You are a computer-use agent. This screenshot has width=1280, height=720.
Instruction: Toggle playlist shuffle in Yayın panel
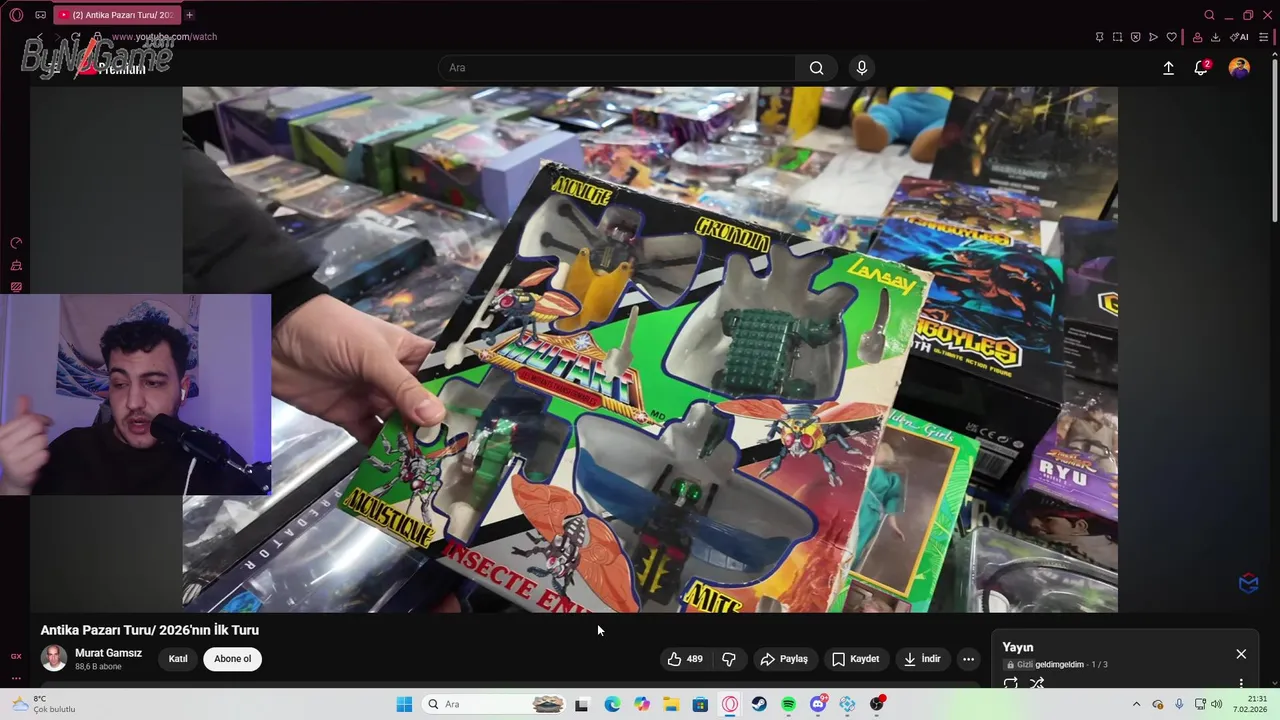click(1037, 684)
